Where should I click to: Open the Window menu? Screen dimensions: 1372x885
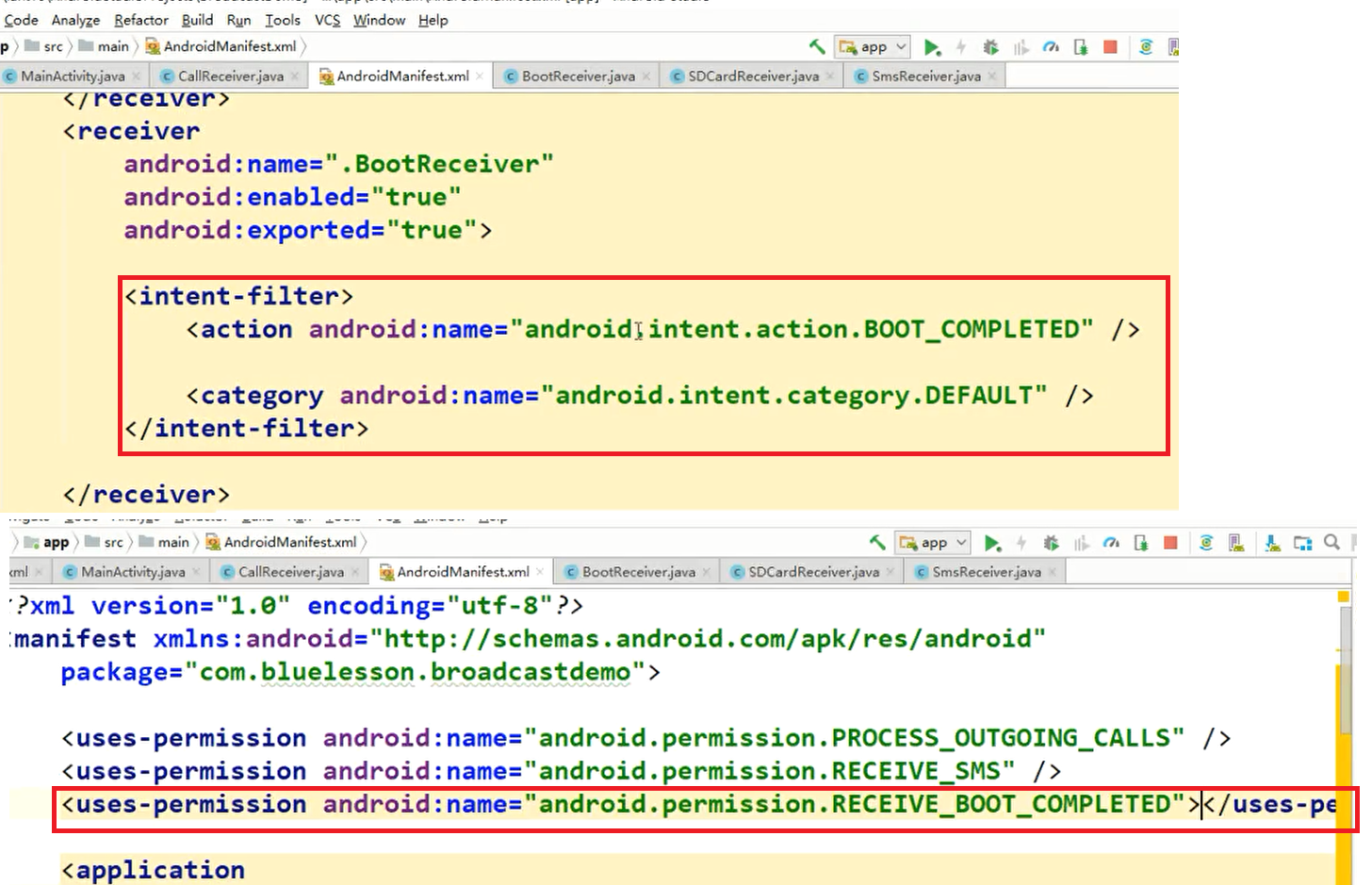point(379,20)
